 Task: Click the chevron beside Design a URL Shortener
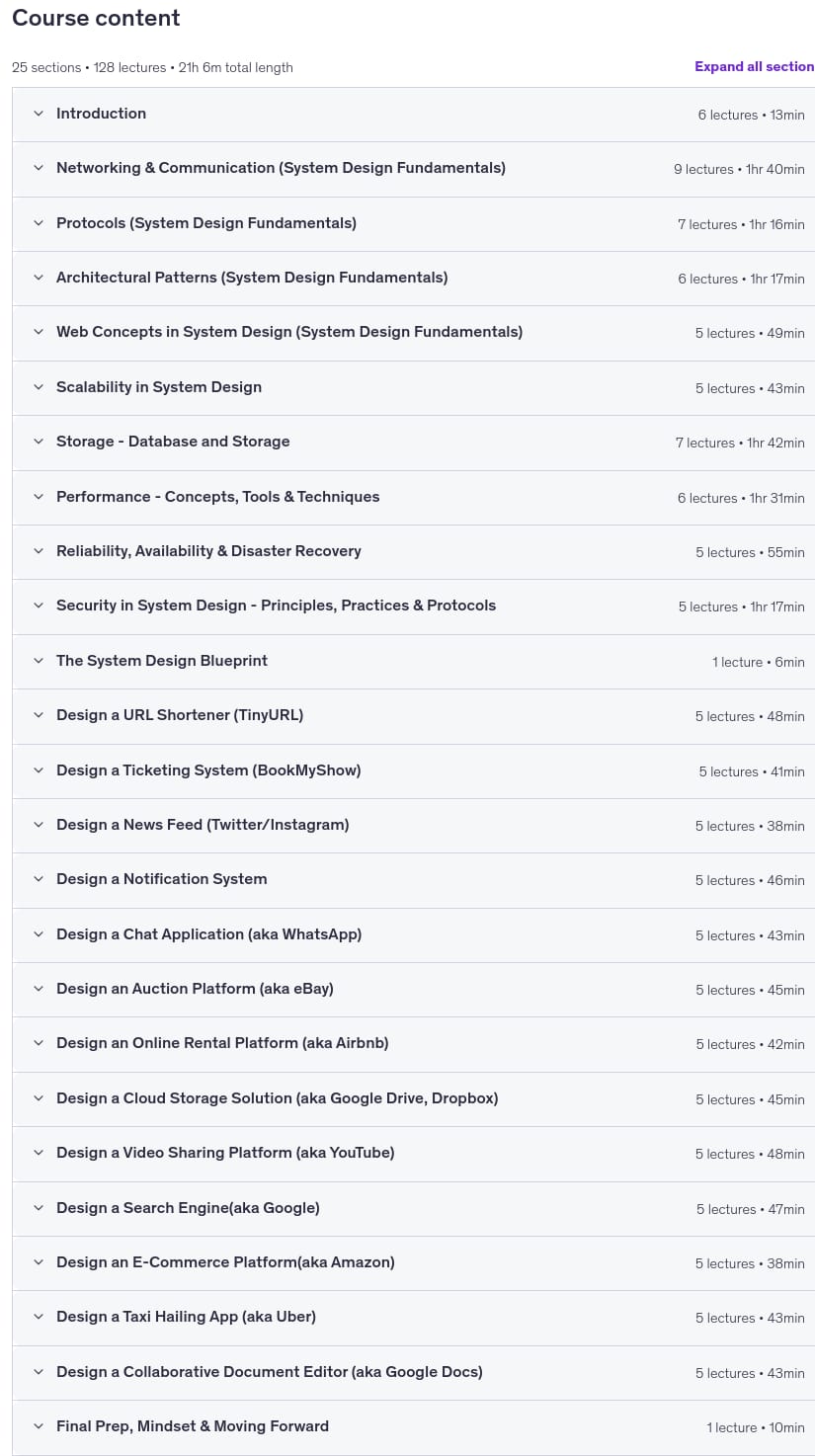point(39,715)
